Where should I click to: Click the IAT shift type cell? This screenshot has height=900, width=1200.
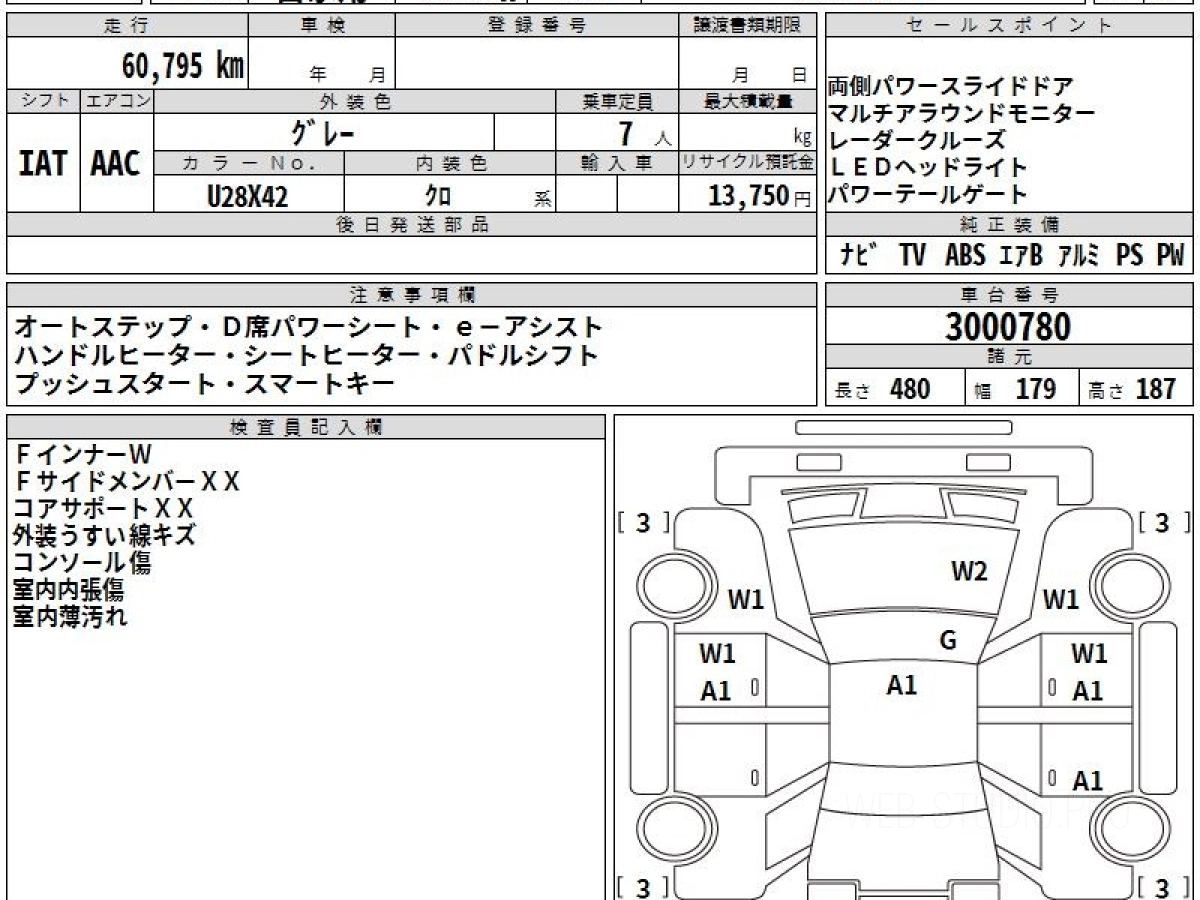pyautogui.click(x=43, y=164)
